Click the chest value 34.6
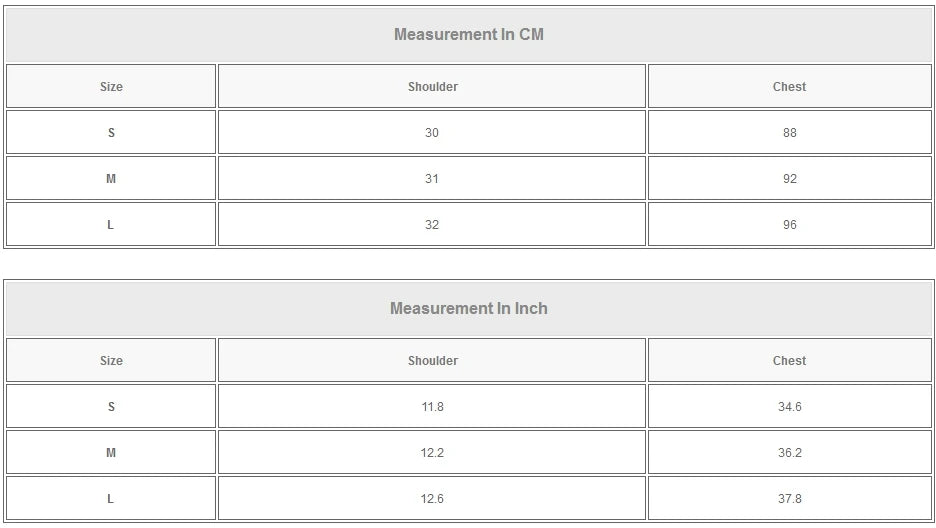Screen dimensions: 936x528 pos(789,407)
